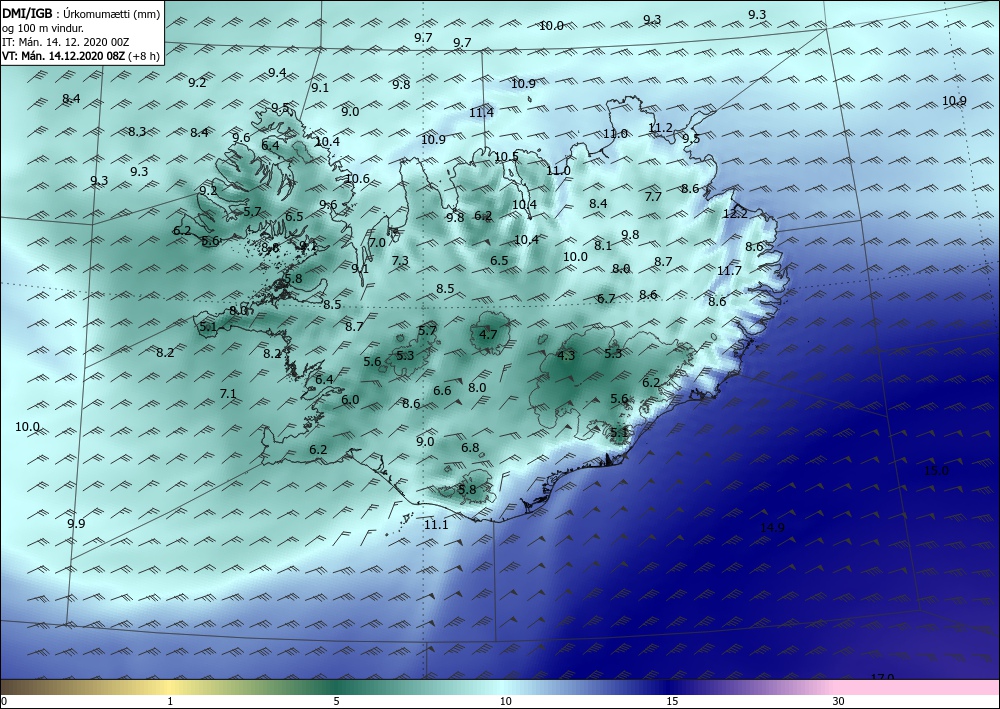Select the 9.9 value over the ocean
This screenshot has width=1000, height=709.
click(76, 523)
